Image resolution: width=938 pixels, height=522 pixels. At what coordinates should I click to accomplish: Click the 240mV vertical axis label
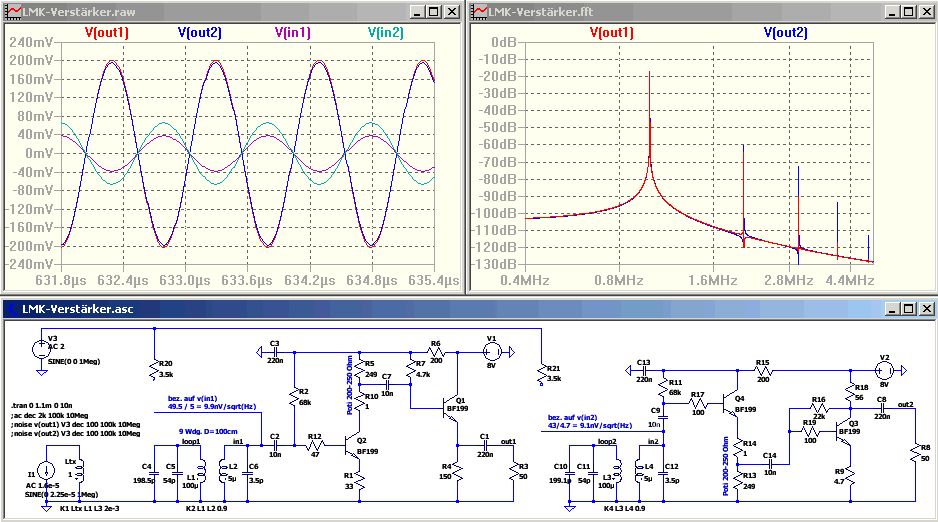31,42
